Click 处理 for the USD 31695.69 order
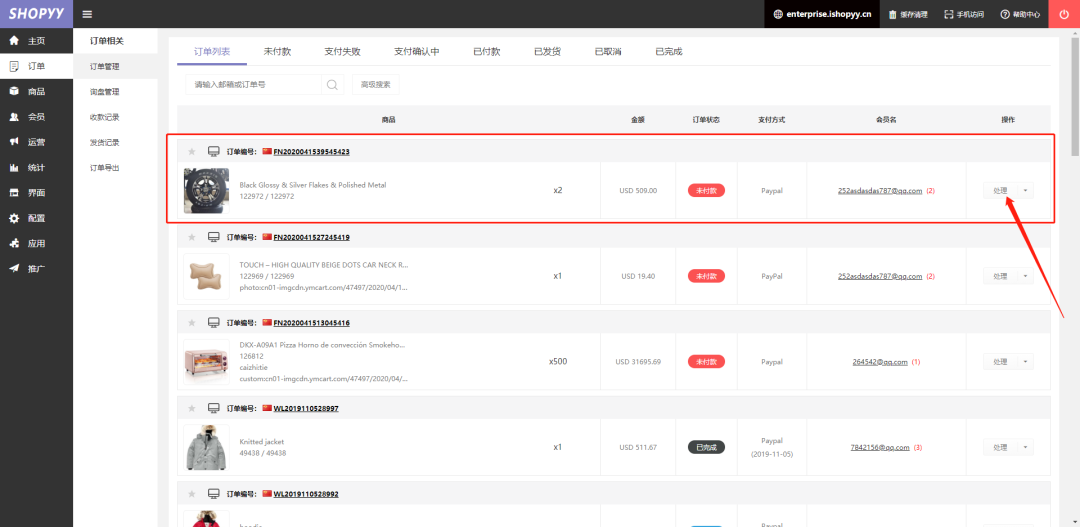The width and height of the screenshot is (1080, 527). point(1000,362)
